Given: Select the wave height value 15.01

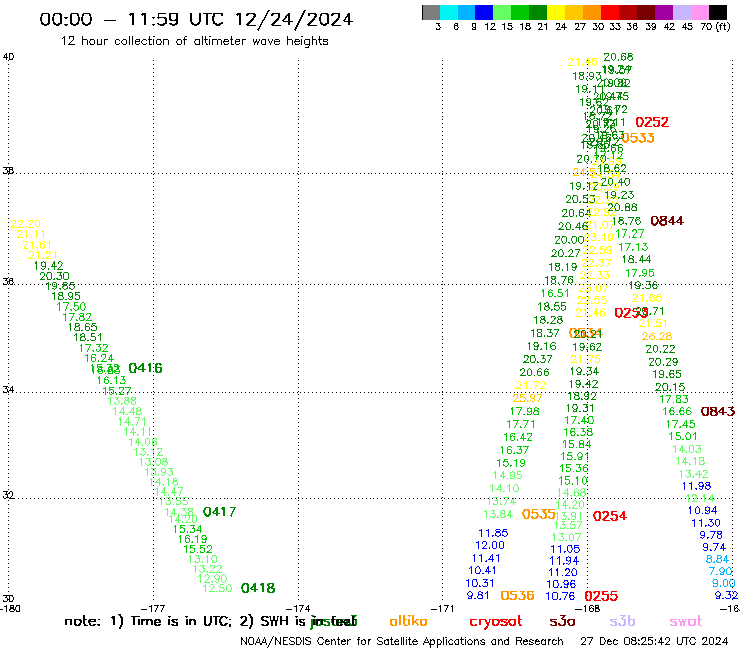Looking at the screenshot, I should (x=682, y=436).
